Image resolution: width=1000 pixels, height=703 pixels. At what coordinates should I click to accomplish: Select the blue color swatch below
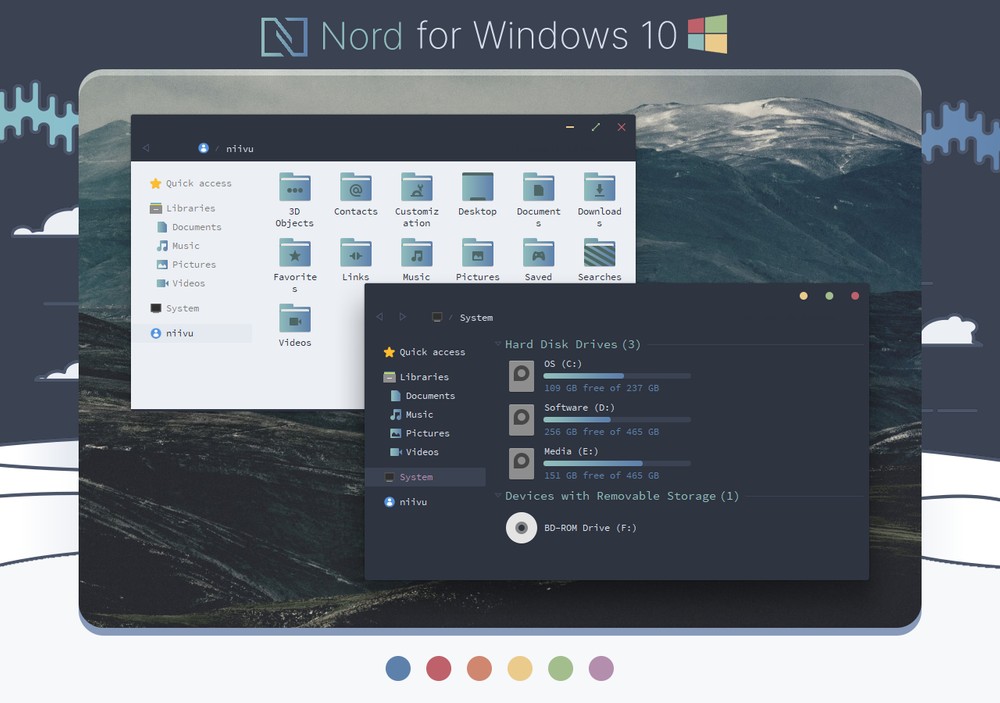click(398, 668)
